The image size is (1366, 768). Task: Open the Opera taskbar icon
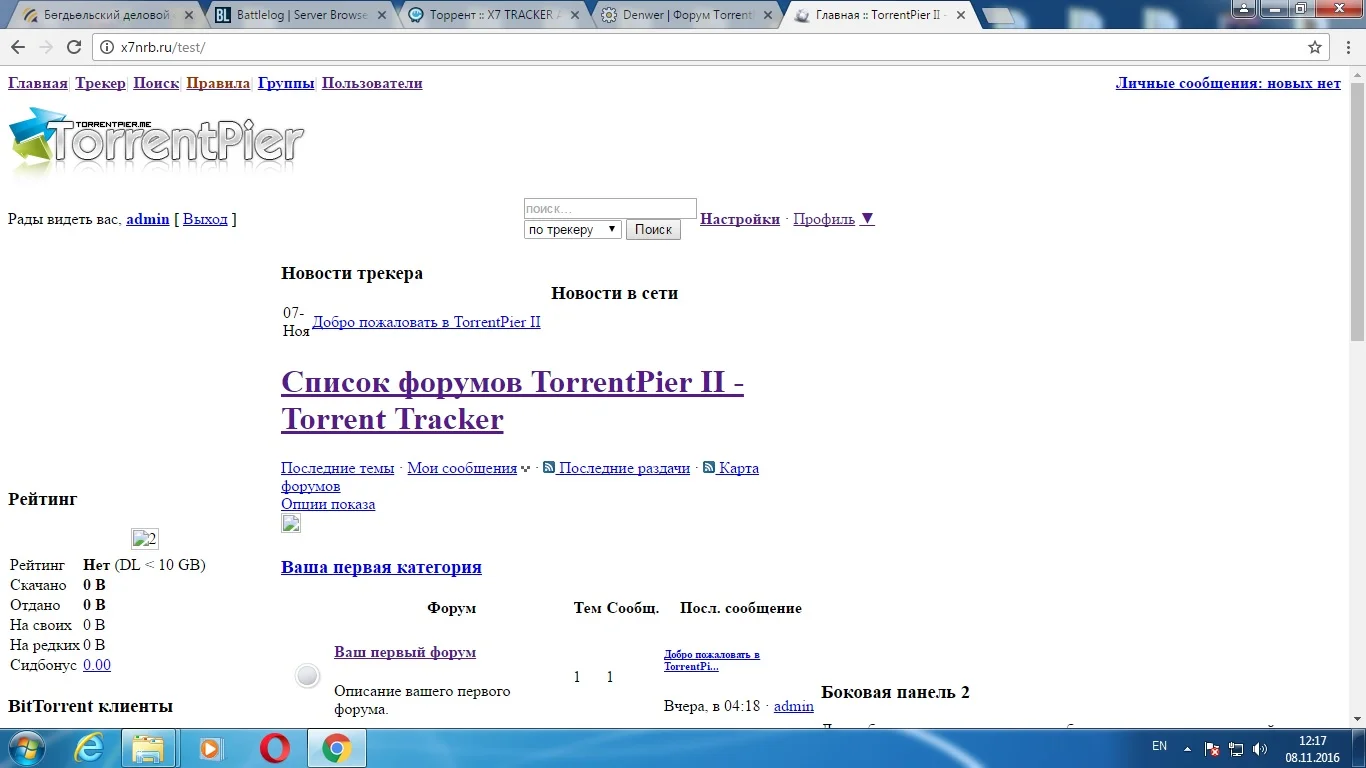pos(275,748)
